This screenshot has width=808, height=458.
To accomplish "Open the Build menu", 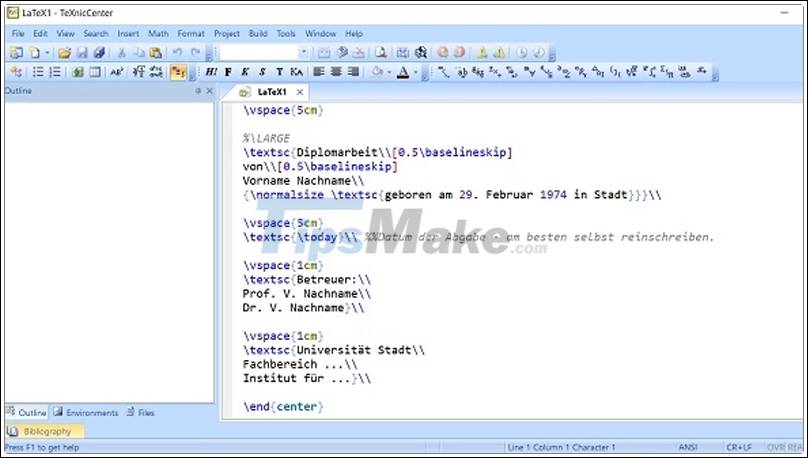I will [x=258, y=33].
